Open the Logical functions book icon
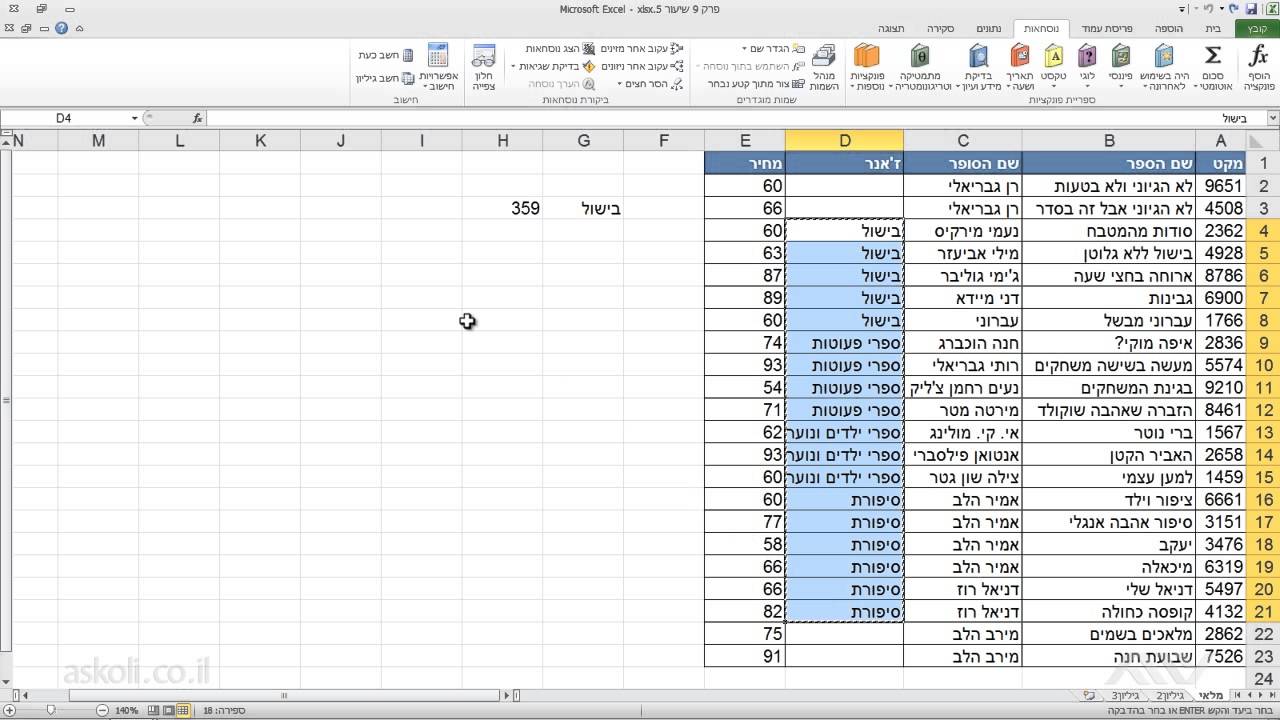1280x720 pixels. 1088,56
